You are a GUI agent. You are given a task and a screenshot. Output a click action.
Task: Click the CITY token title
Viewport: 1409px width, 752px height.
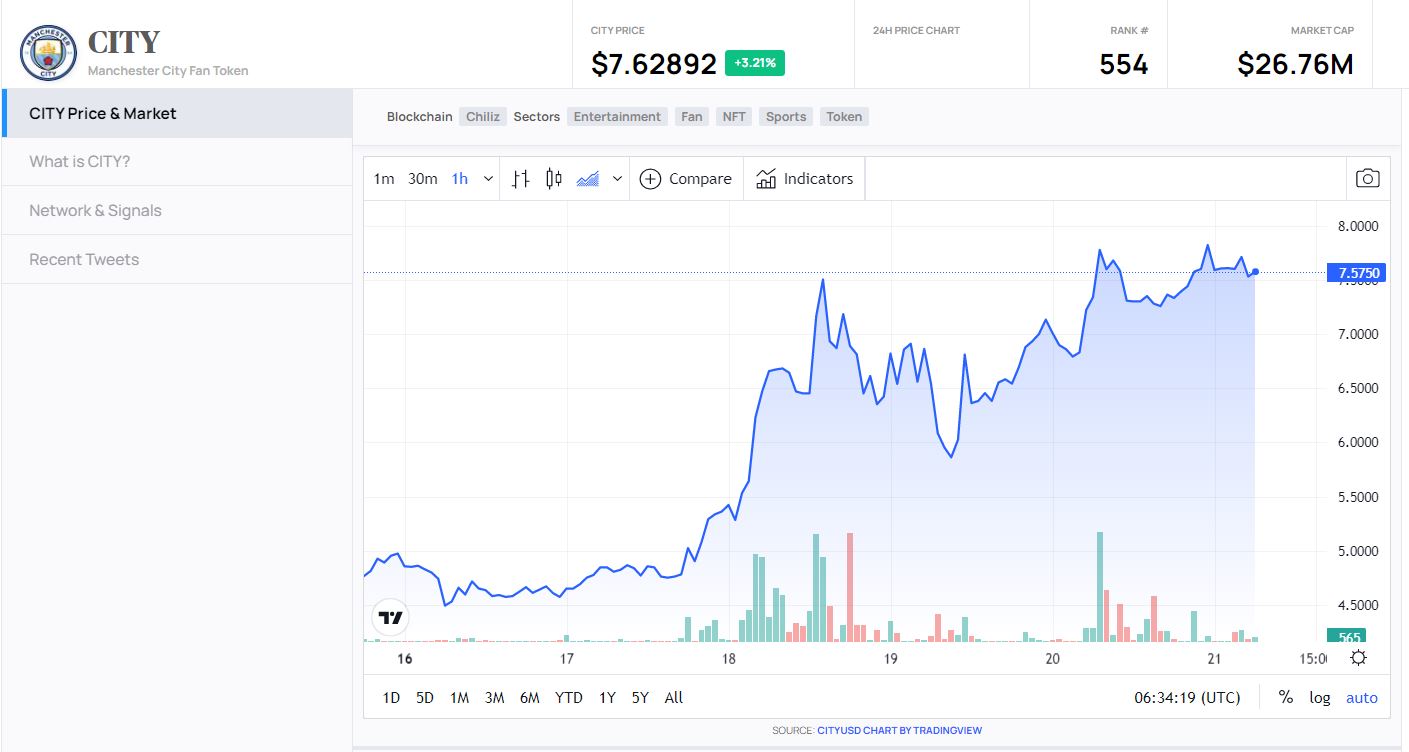click(124, 42)
